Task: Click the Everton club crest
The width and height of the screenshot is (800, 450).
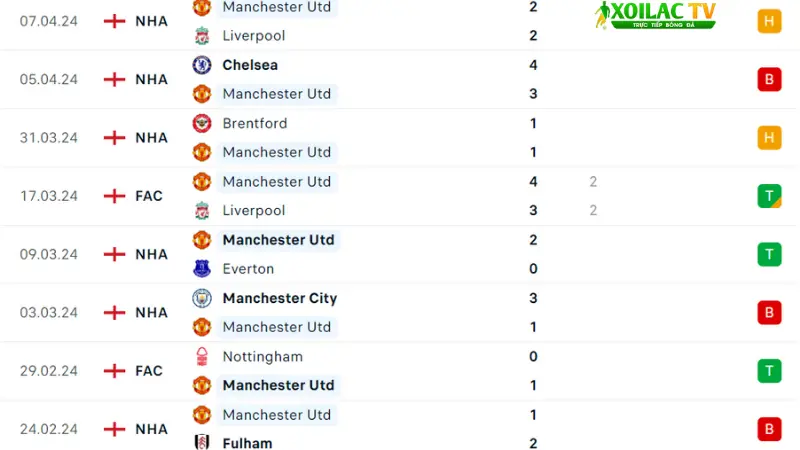Action: tap(202, 268)
